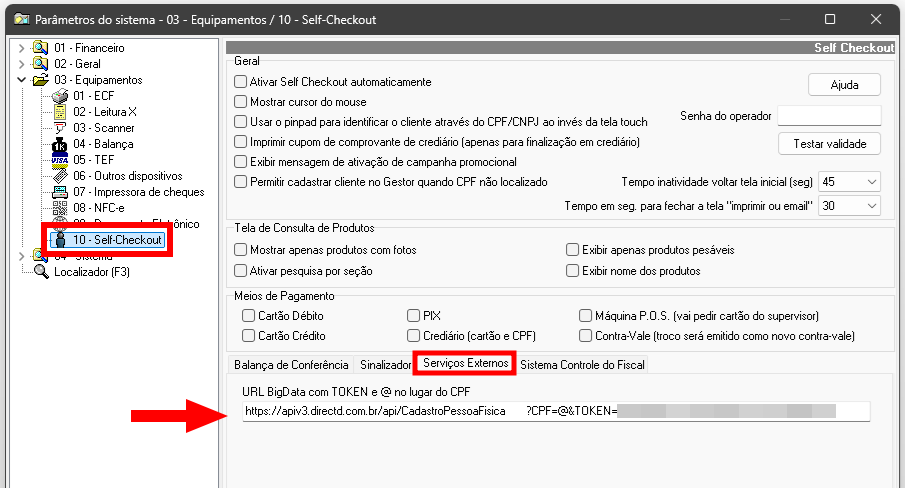Maximize the Parâmetros do sistema window

[x=830, y=19]
